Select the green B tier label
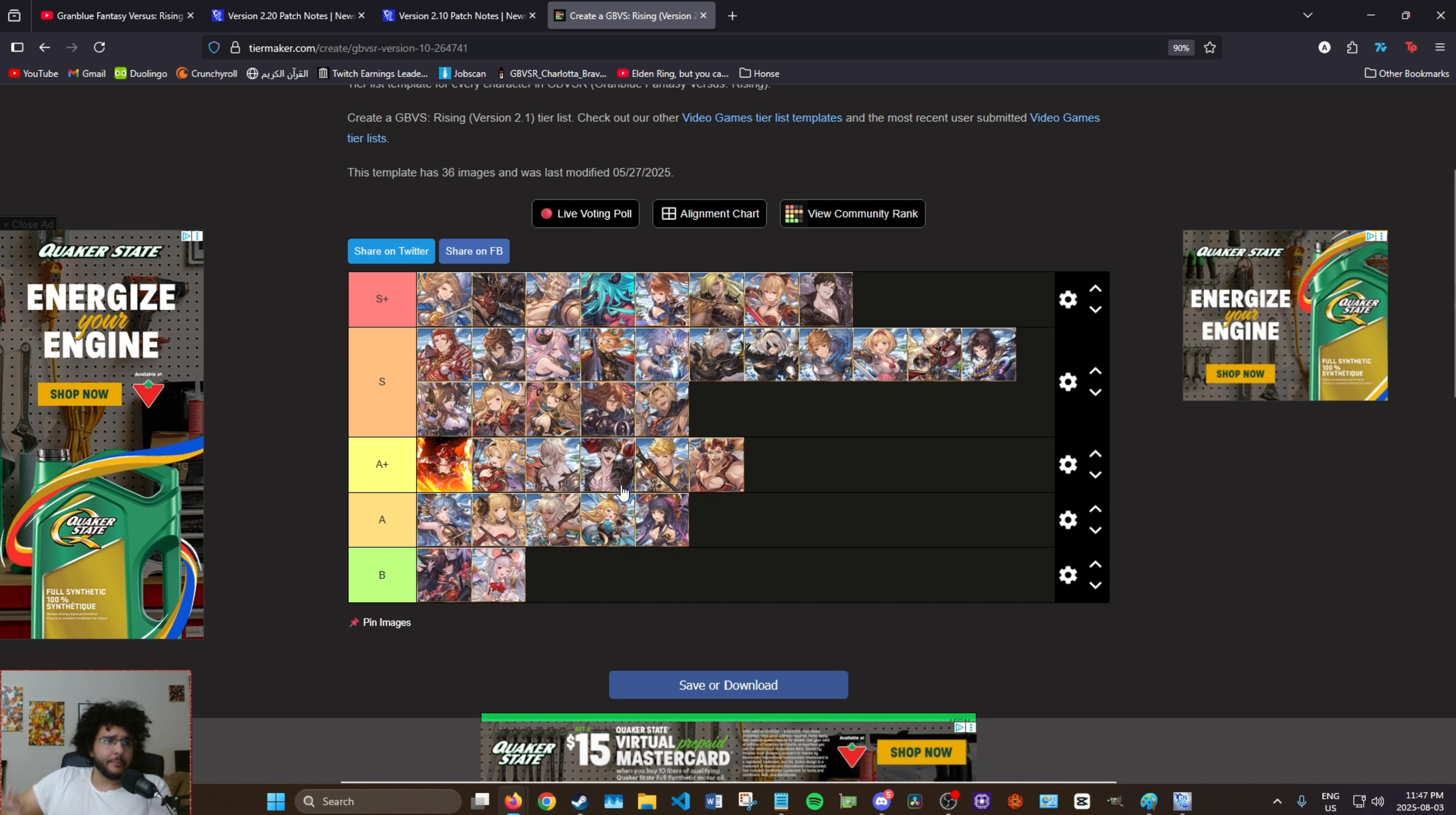 tap(382, 575)
